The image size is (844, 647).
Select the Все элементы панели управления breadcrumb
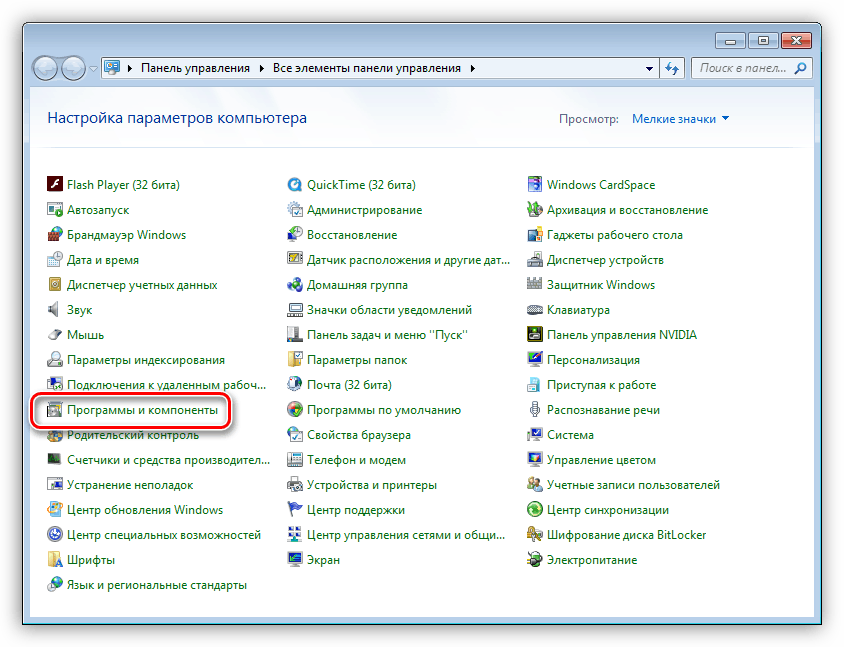(x=367, y=68)
